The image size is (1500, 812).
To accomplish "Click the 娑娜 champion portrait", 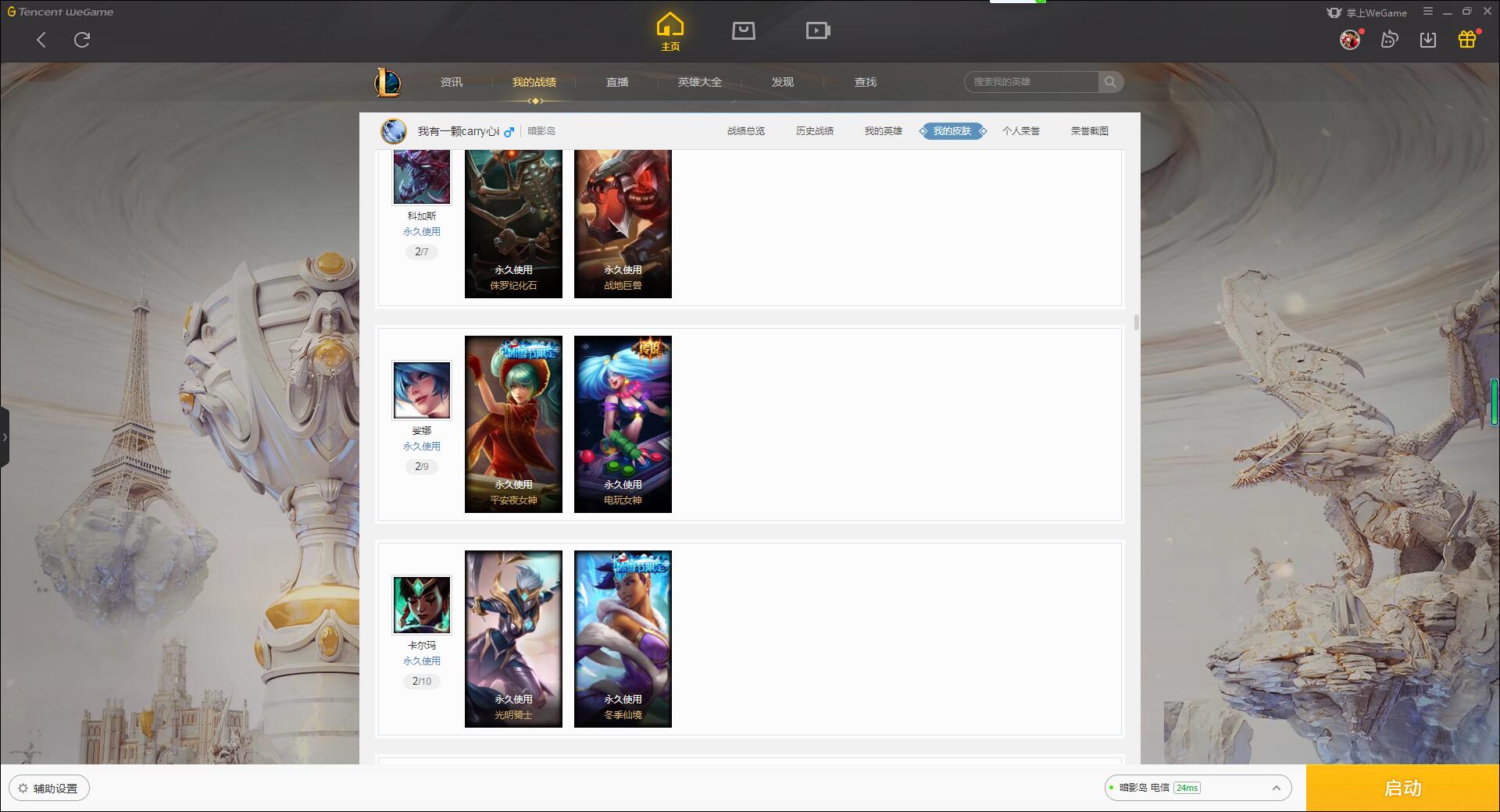I will click(x=422, y=390).
